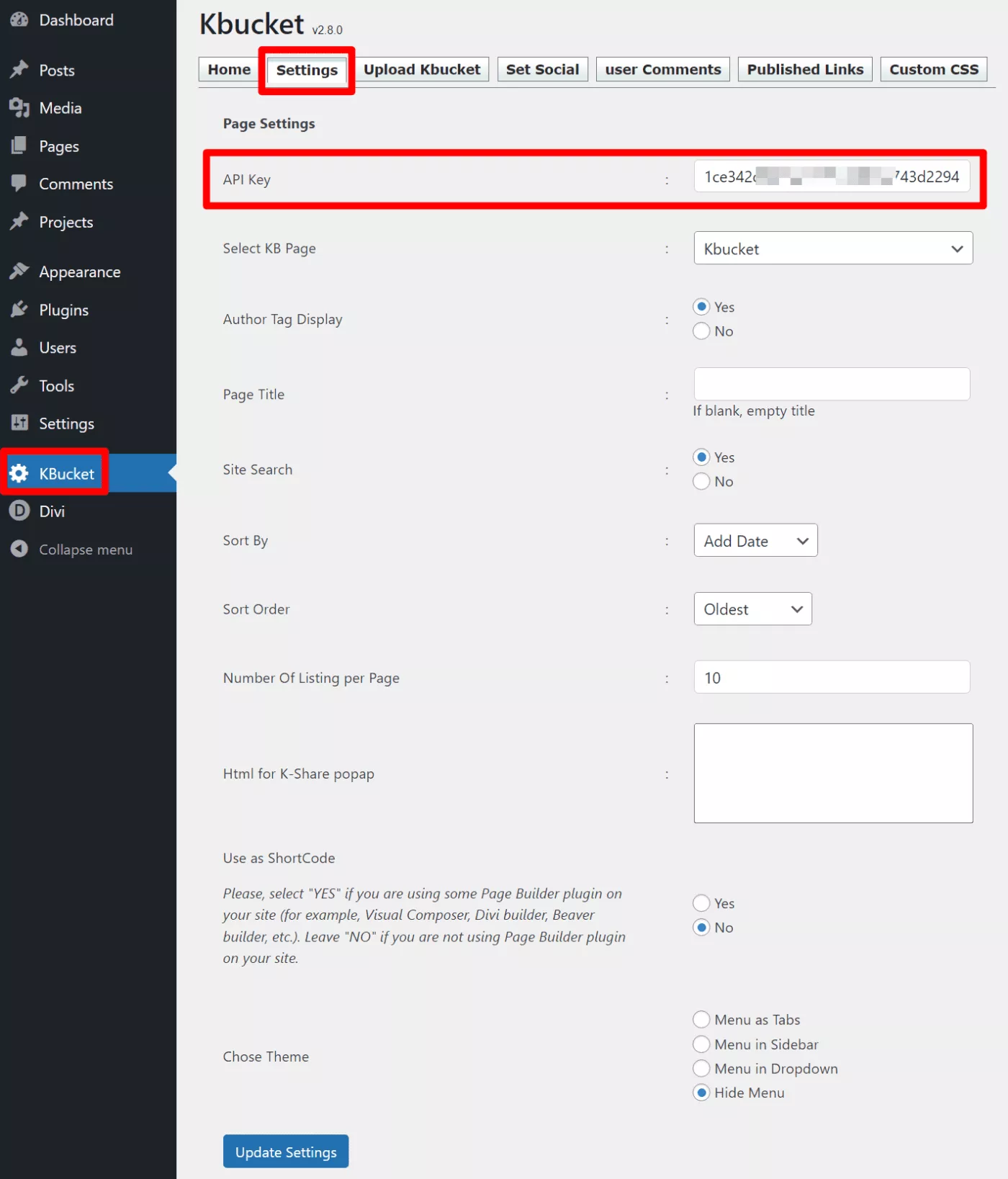Select No for Site Search
Screen dimensions: 1008x1179
coord(701,482)
